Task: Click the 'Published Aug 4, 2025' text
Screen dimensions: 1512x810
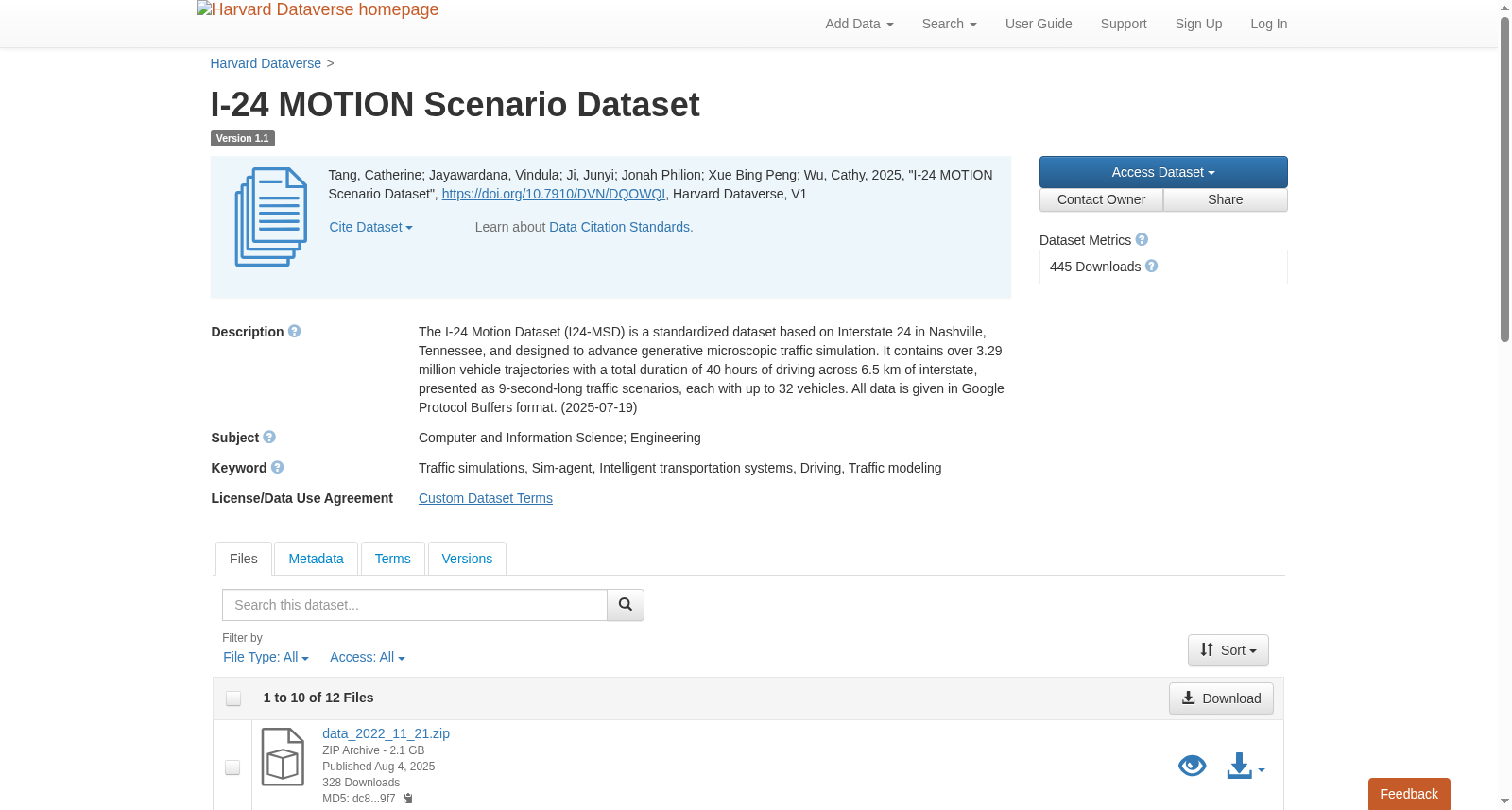Action: pyautogui.click(x=379, y=767)
